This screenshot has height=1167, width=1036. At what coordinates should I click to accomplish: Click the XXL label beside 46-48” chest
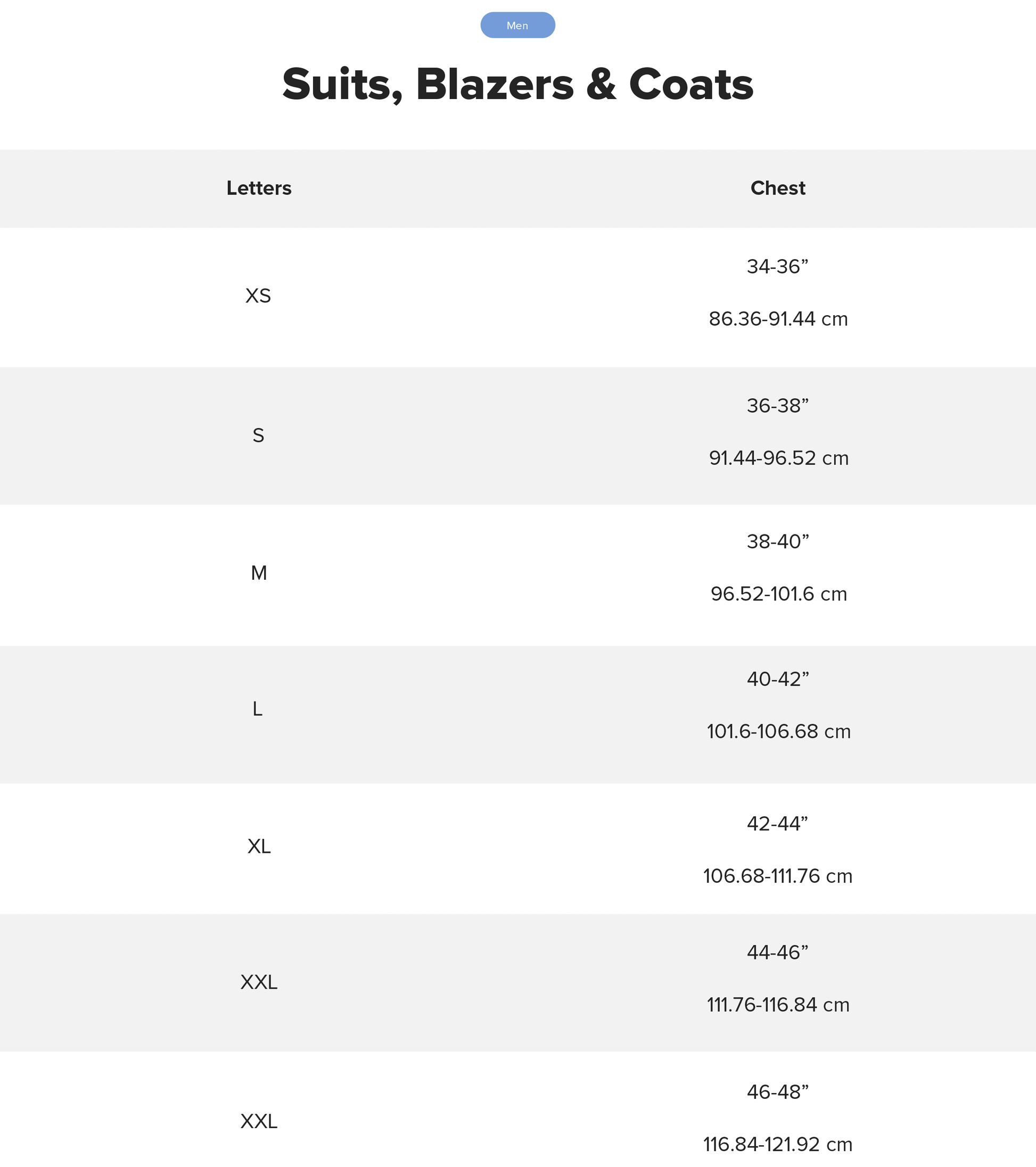click(259, 1122)
